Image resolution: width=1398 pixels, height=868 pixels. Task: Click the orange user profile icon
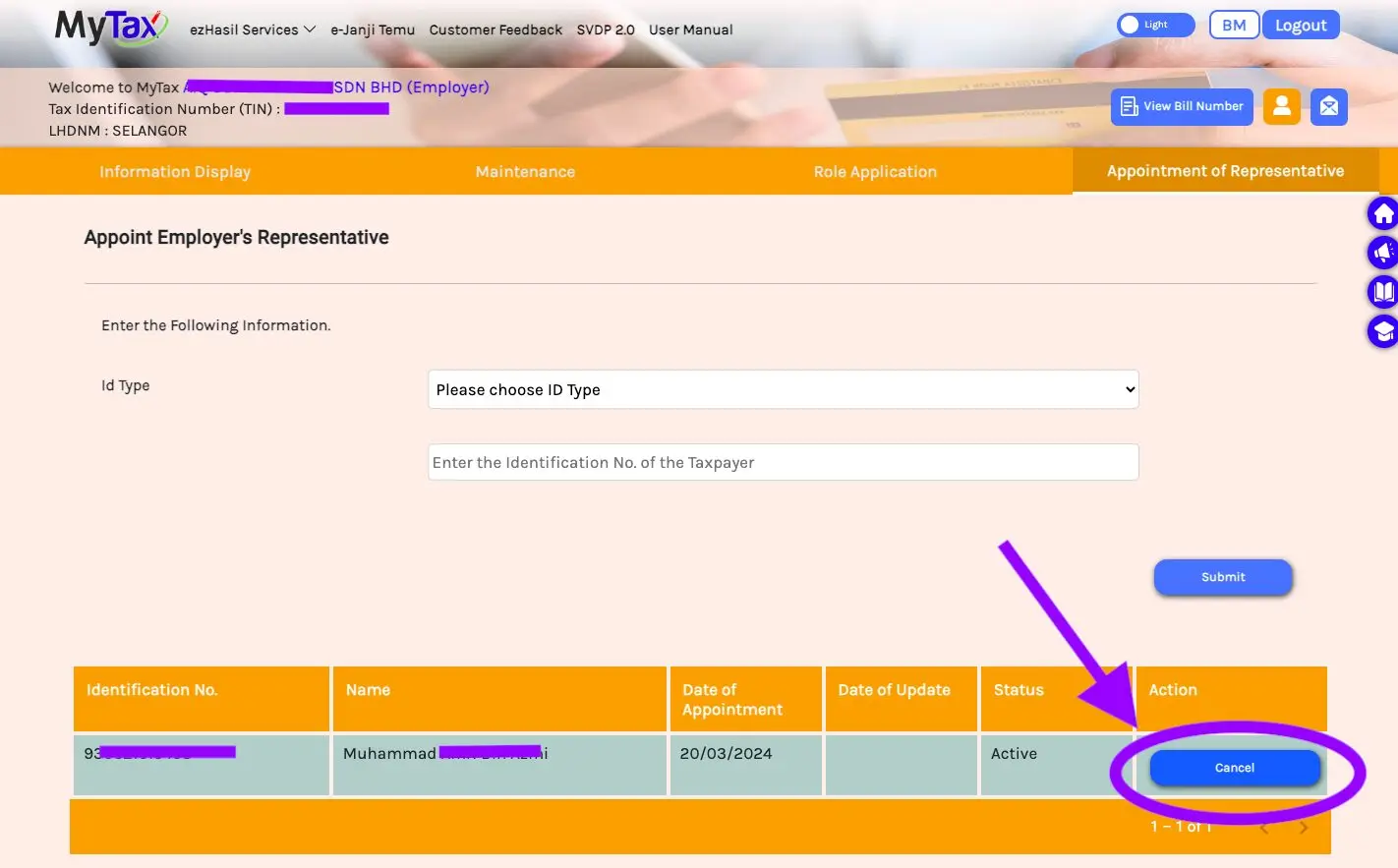(x=1282, y=106)
